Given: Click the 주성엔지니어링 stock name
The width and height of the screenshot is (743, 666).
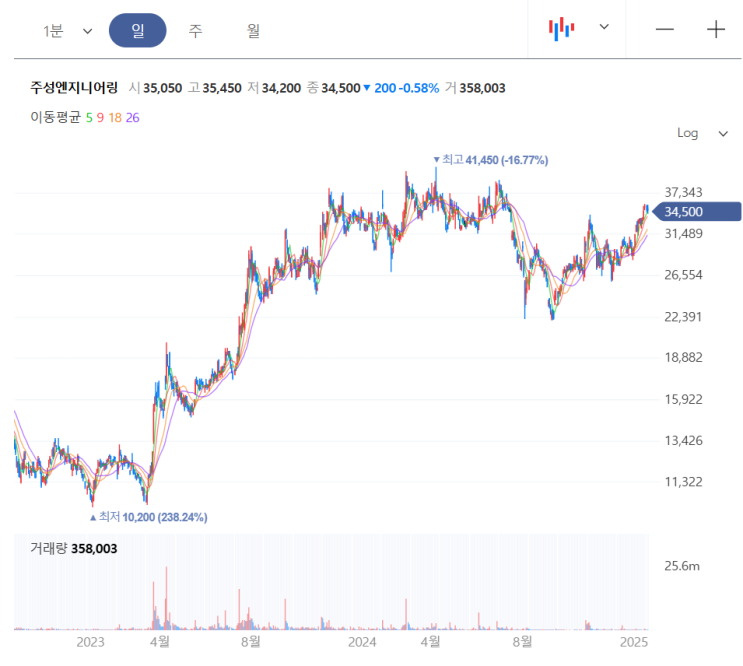Looking at the screenshot, I should pos(74,88).
